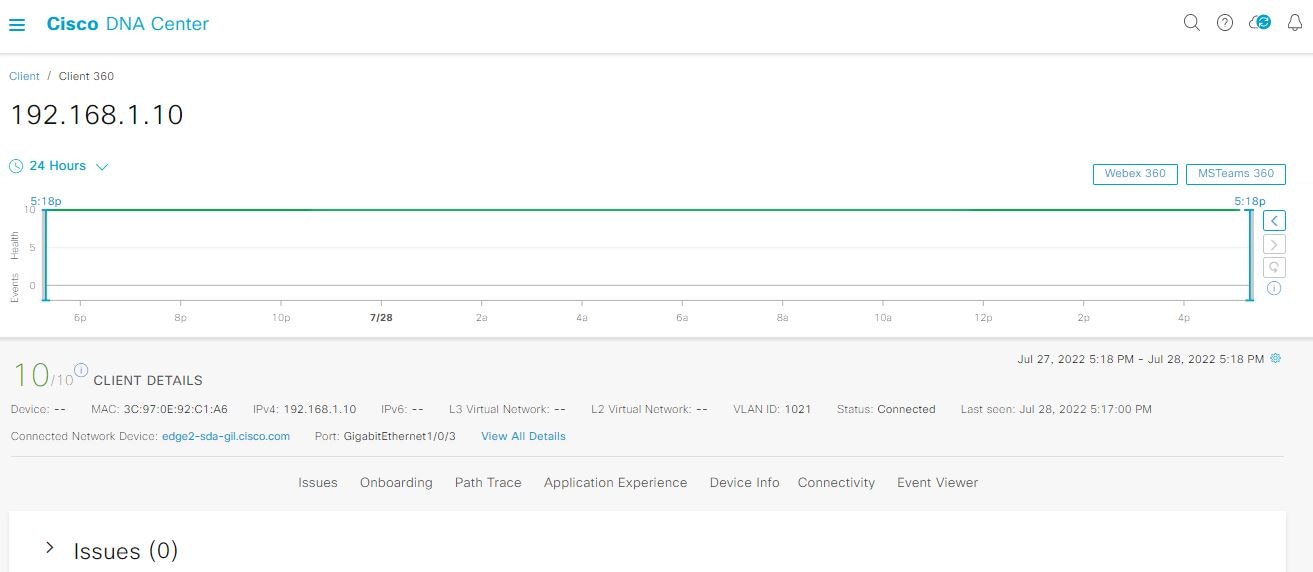Screen dimensions: 1313x572
Task: Go to the Issues tab
Action: (318, 482)
